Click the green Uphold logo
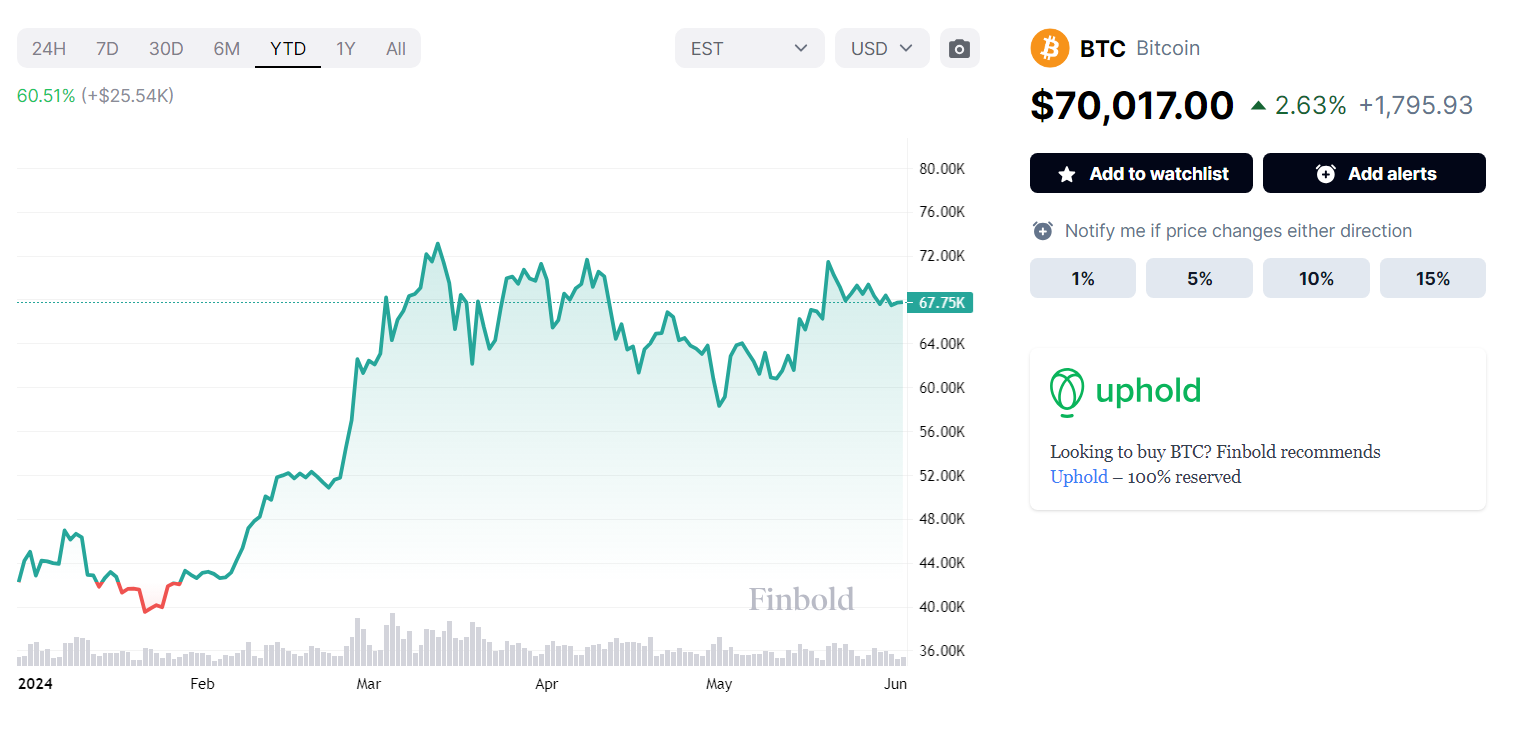Image resolution: width=1531 pixels, height=730 pixels. (x=1125, y=391)
